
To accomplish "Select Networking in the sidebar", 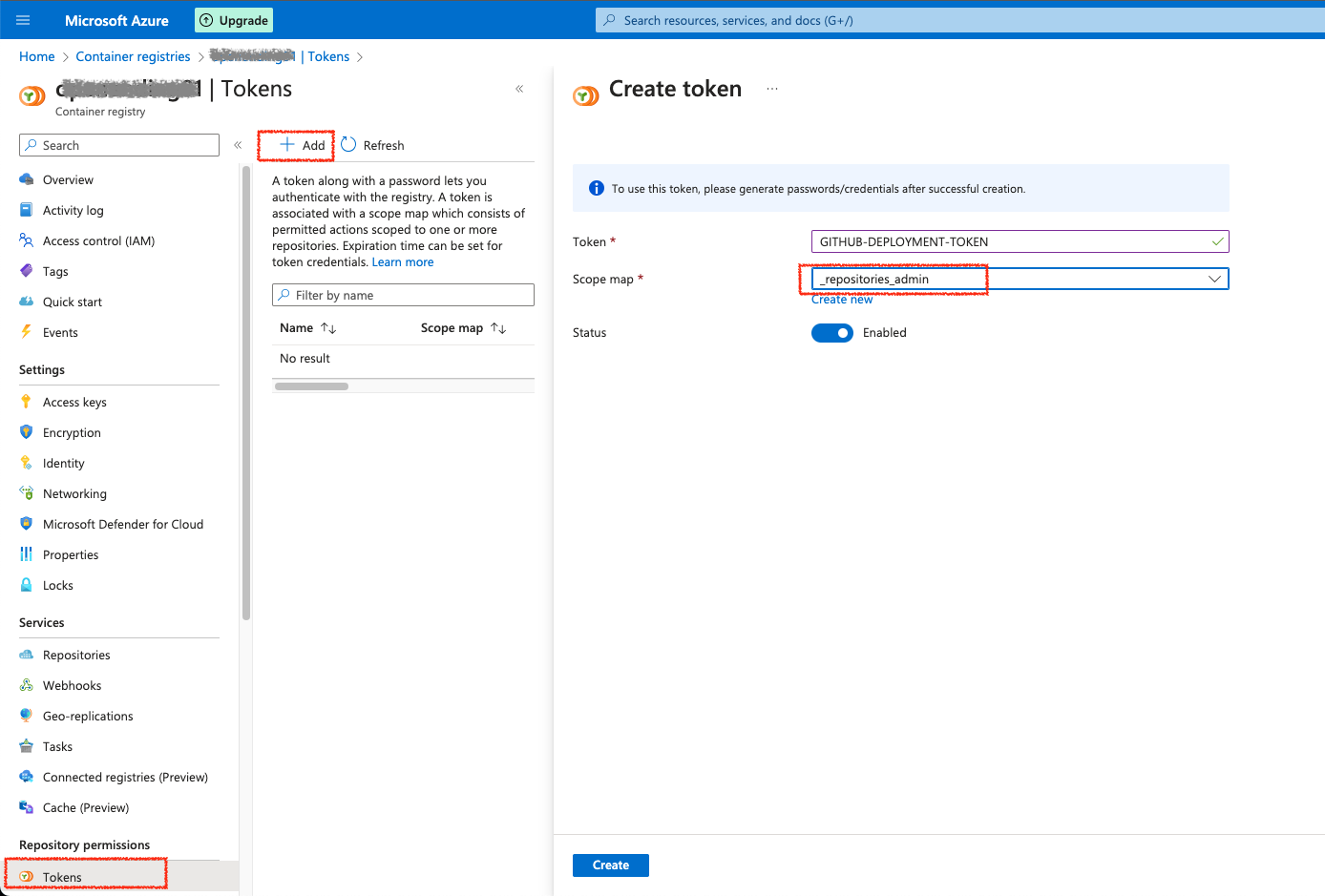I will (x=76, y=493).
